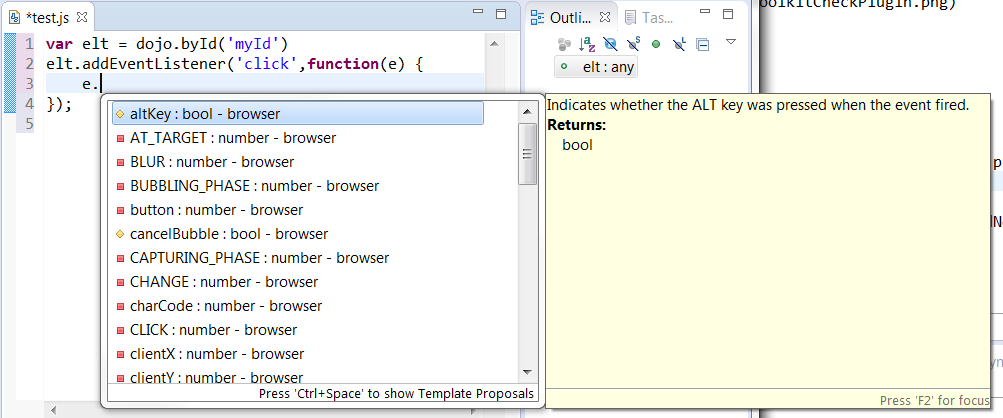
Task: Collapse all items in the Outline view
Action: click(x=702, y=45)
